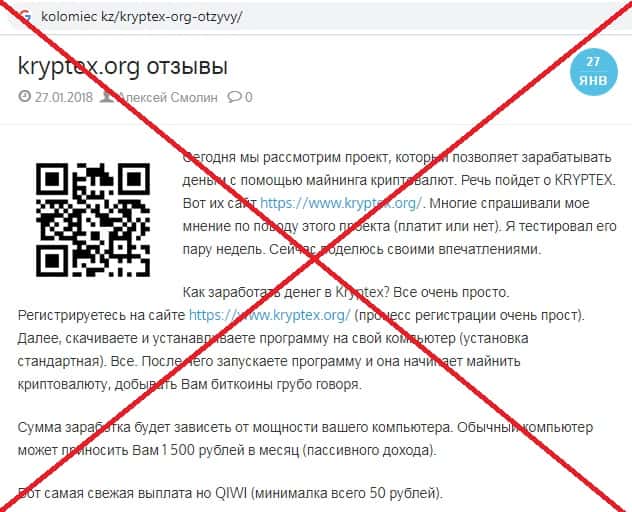Screen dimensions: 632x512
Task: Open the comments count showing 0
Action: (249, 97)
